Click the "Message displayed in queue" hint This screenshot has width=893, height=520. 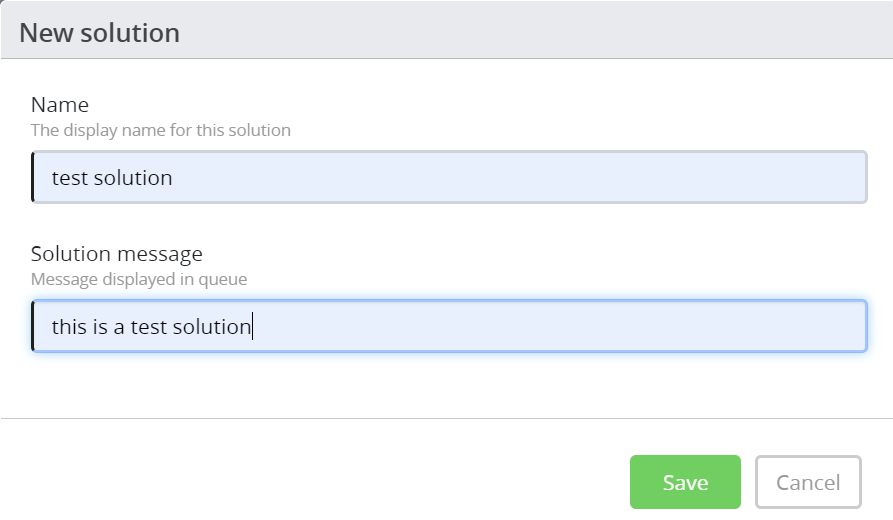[139, 279]
